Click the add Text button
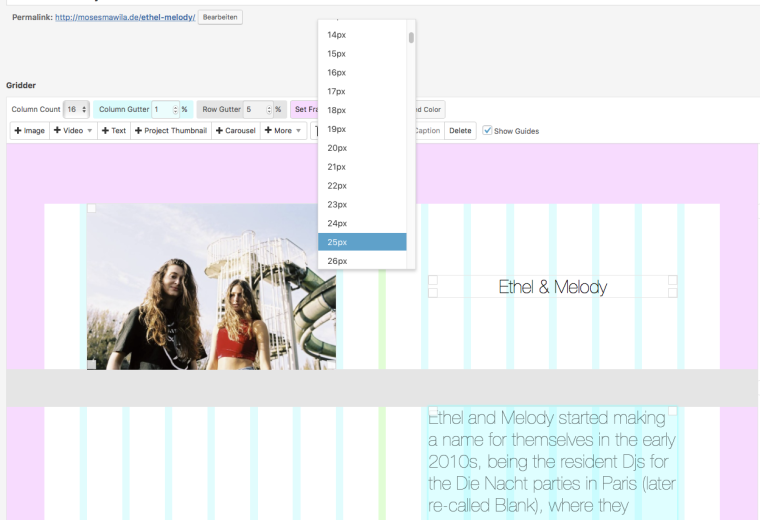 (113, 131)
